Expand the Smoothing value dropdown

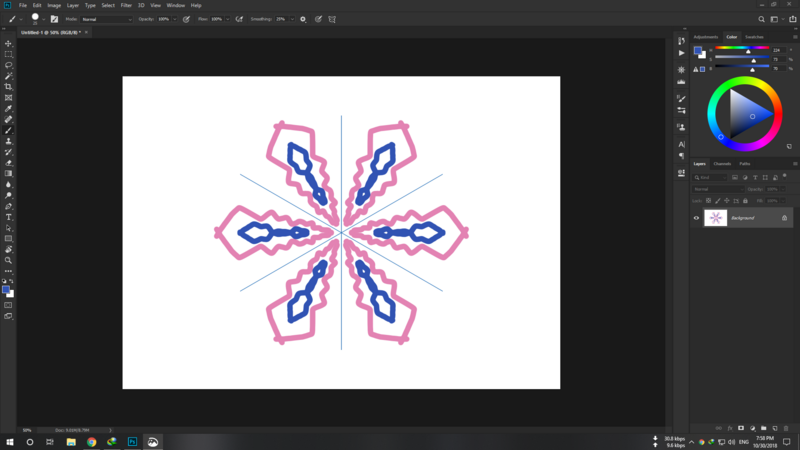pyautogui.click(x=292, y=19)
